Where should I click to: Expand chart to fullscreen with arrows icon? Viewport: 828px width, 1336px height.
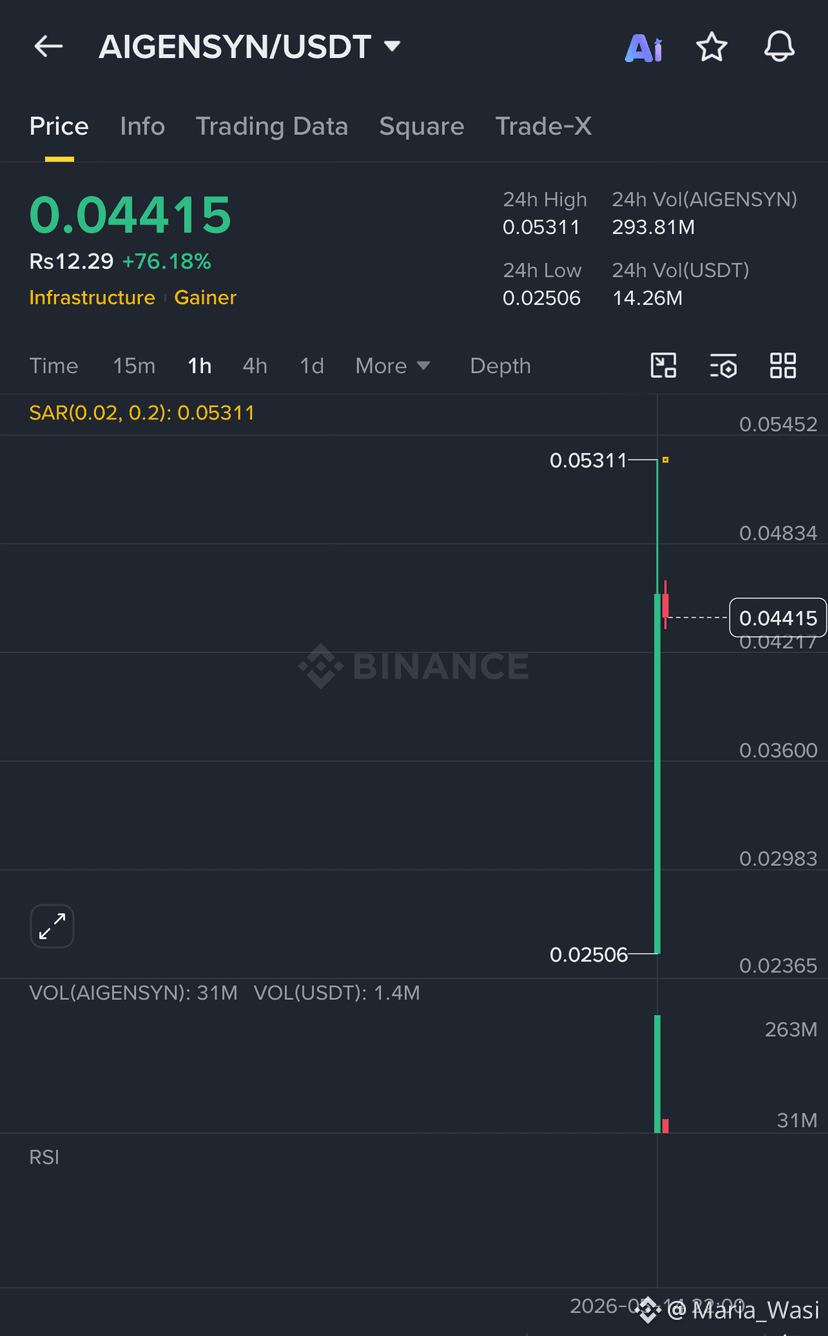pos(52,926)
